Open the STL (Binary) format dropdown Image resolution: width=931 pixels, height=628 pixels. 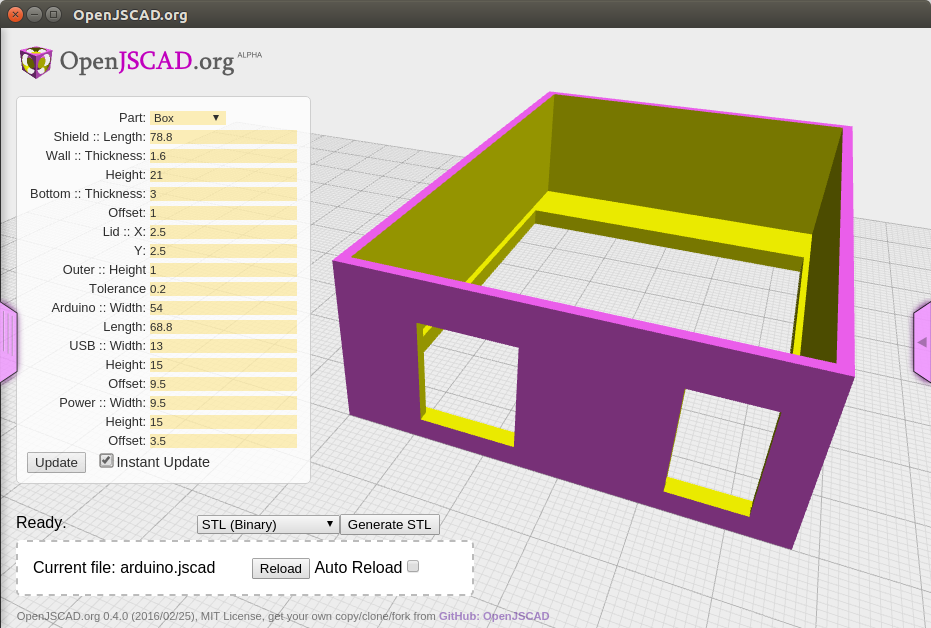[x=267, y=524]
